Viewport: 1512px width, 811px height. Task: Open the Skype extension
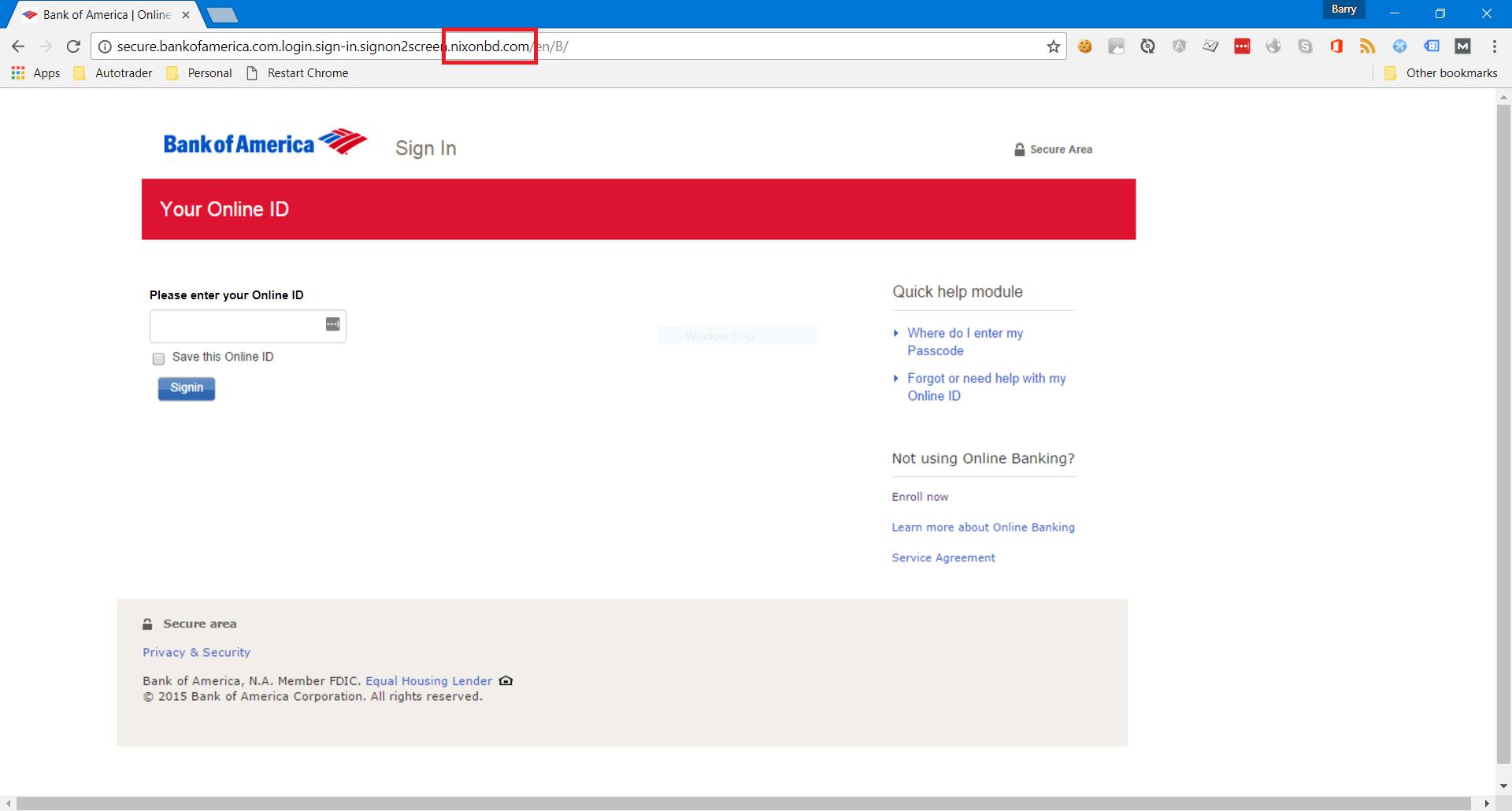click(1305, 46)
